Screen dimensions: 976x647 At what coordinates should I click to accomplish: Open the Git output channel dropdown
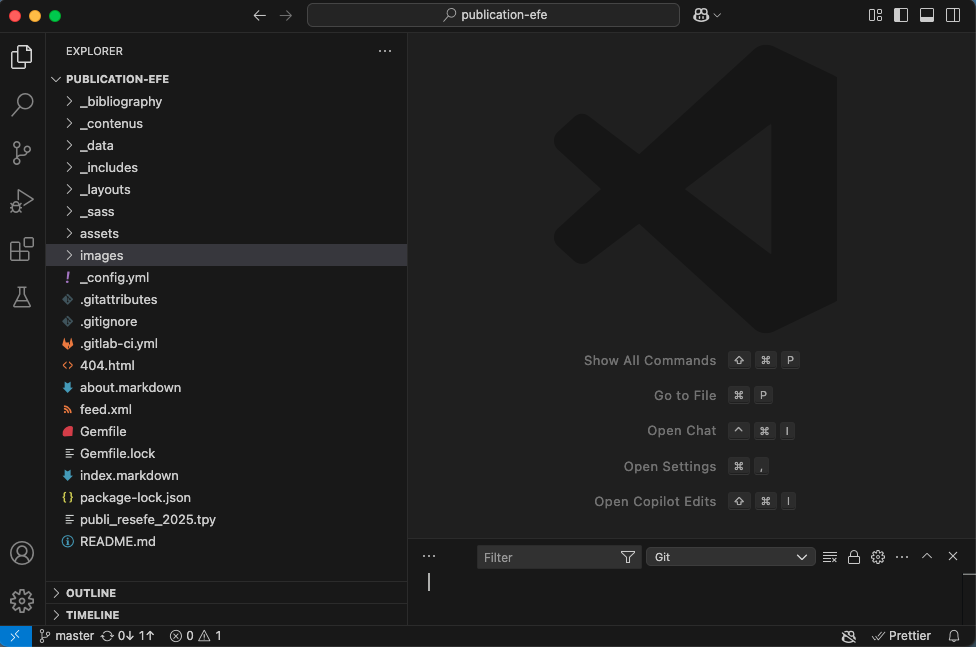click(x=731, y=557)
